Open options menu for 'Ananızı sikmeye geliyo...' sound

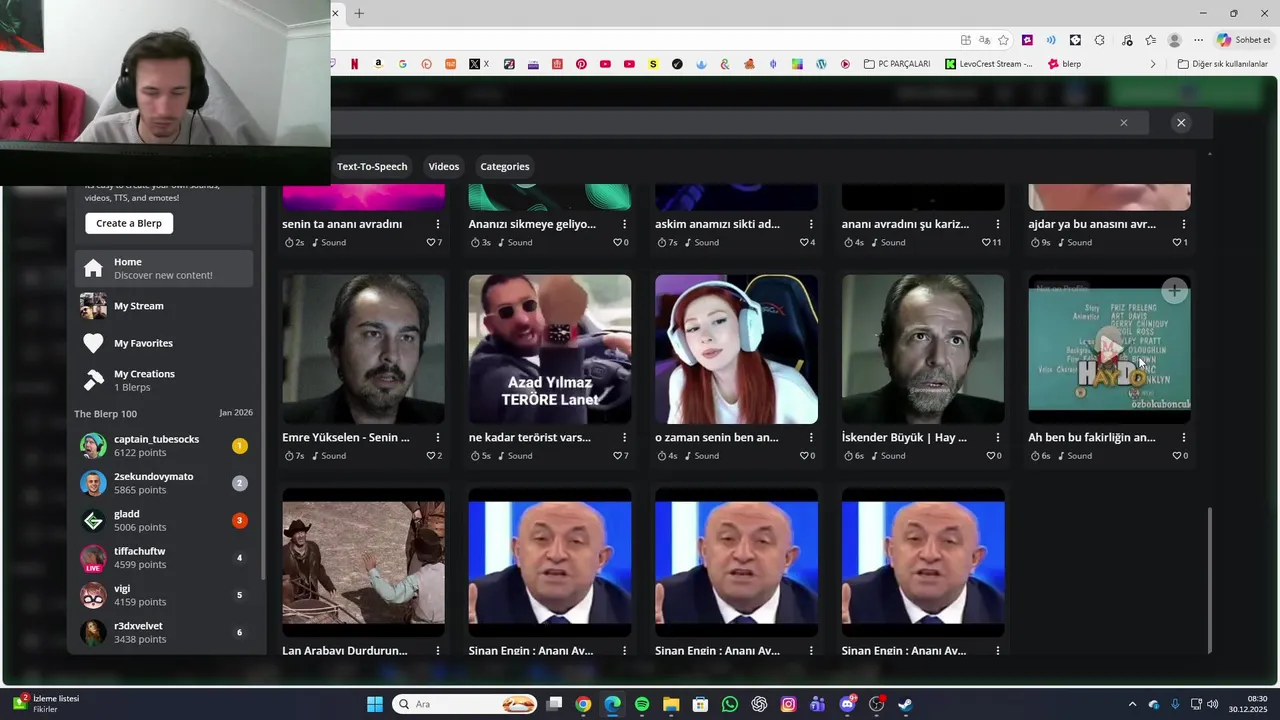(625, 224)
